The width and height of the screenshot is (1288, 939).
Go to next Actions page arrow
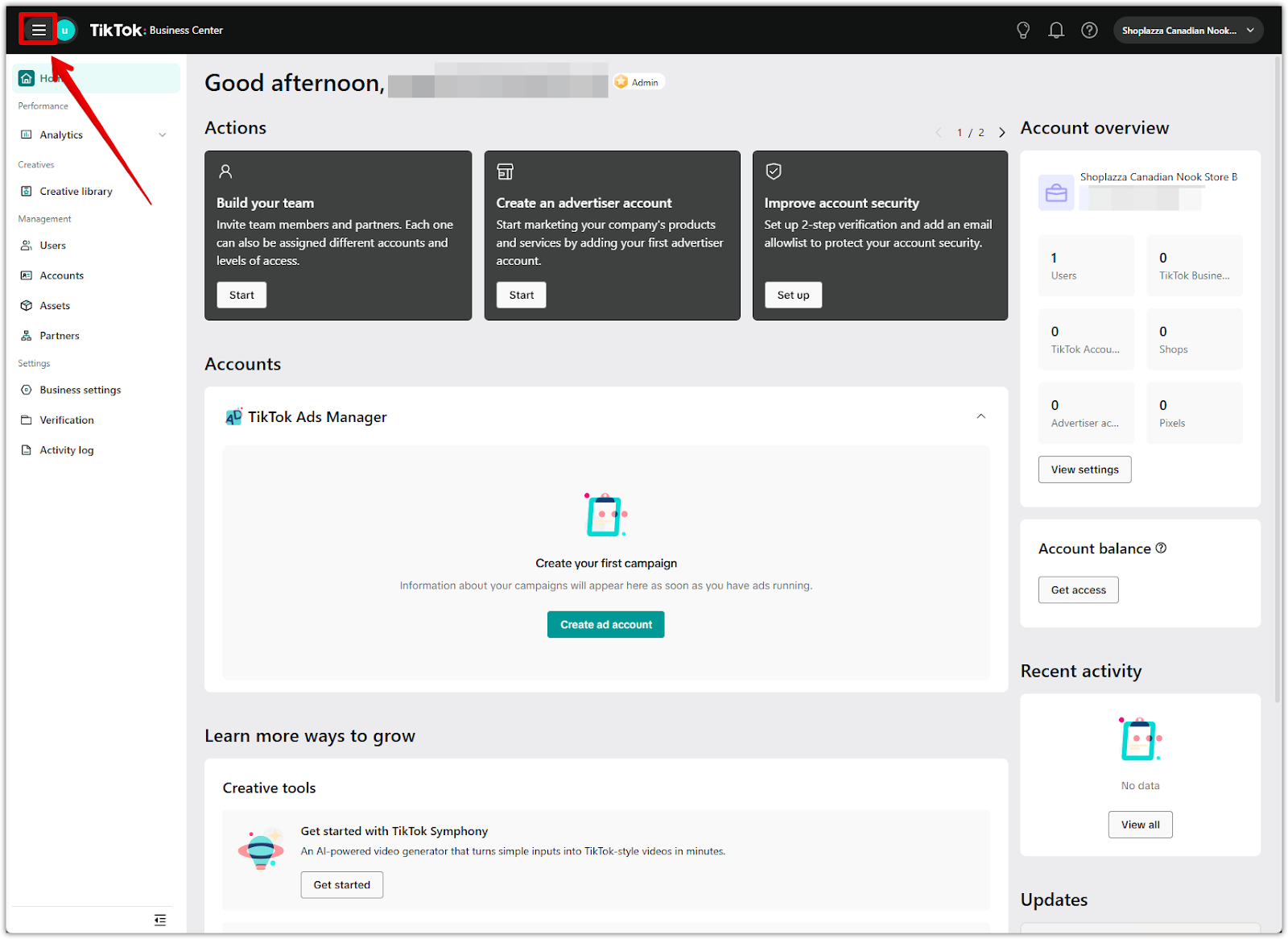[x=1002, y=133]
